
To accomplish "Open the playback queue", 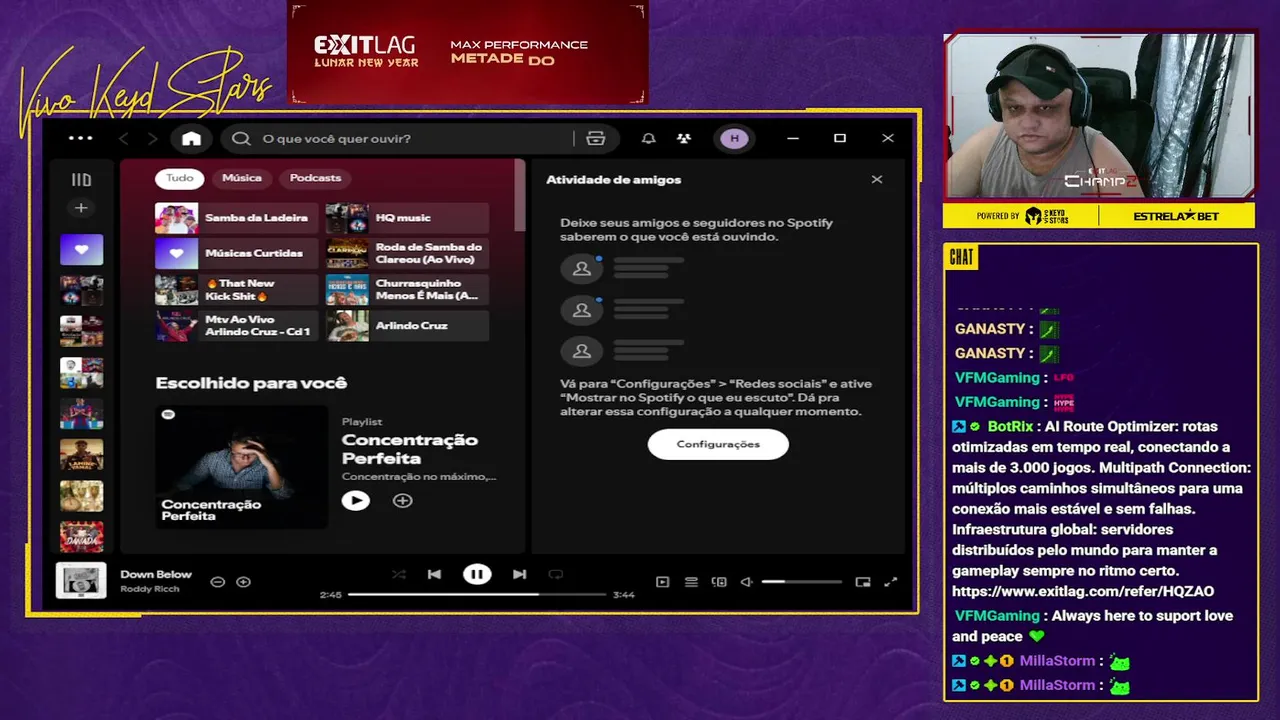I will click(x=691, y=582).
